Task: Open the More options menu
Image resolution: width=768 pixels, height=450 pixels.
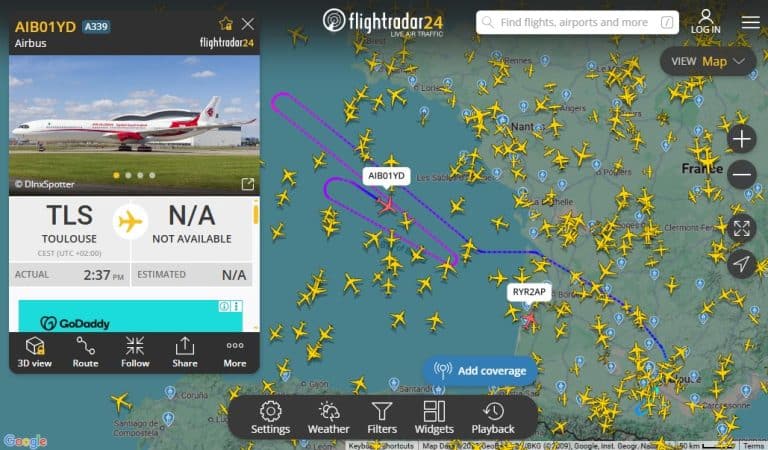Action: [x=235, y=352]
